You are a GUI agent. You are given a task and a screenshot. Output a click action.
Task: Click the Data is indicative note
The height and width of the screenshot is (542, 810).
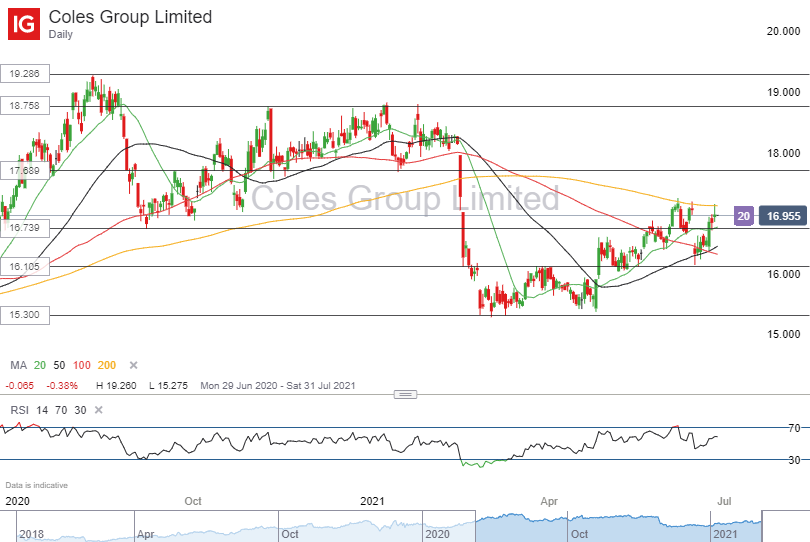37,485
